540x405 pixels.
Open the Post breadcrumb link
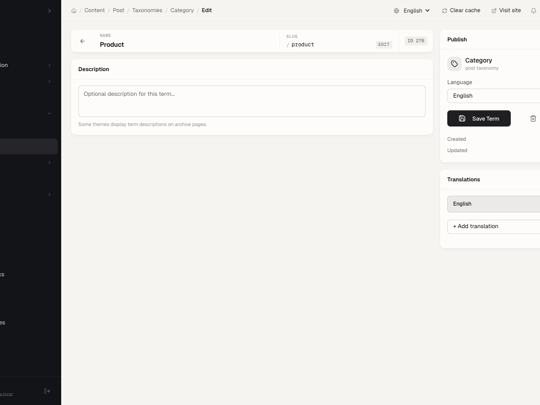118,10
